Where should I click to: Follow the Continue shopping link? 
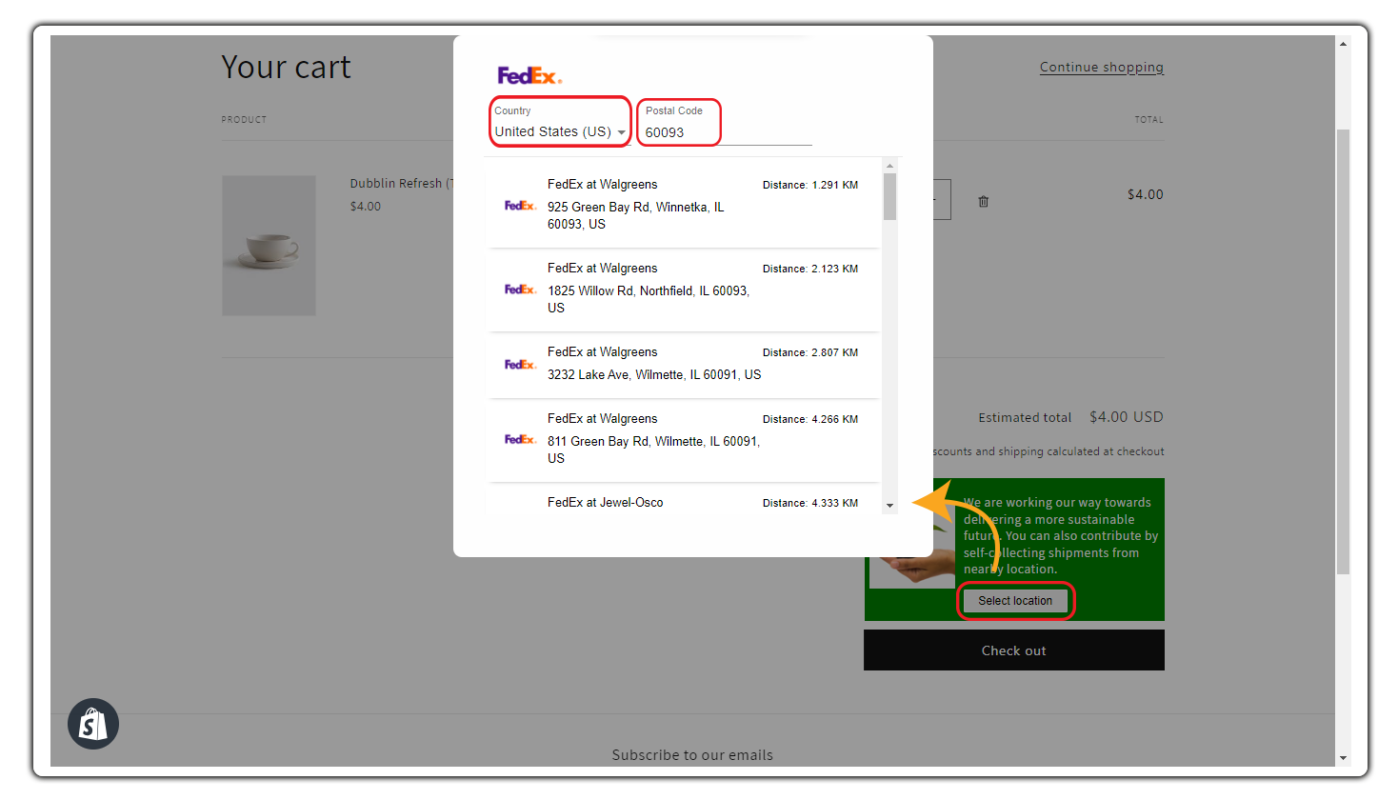pos(1101,68)
